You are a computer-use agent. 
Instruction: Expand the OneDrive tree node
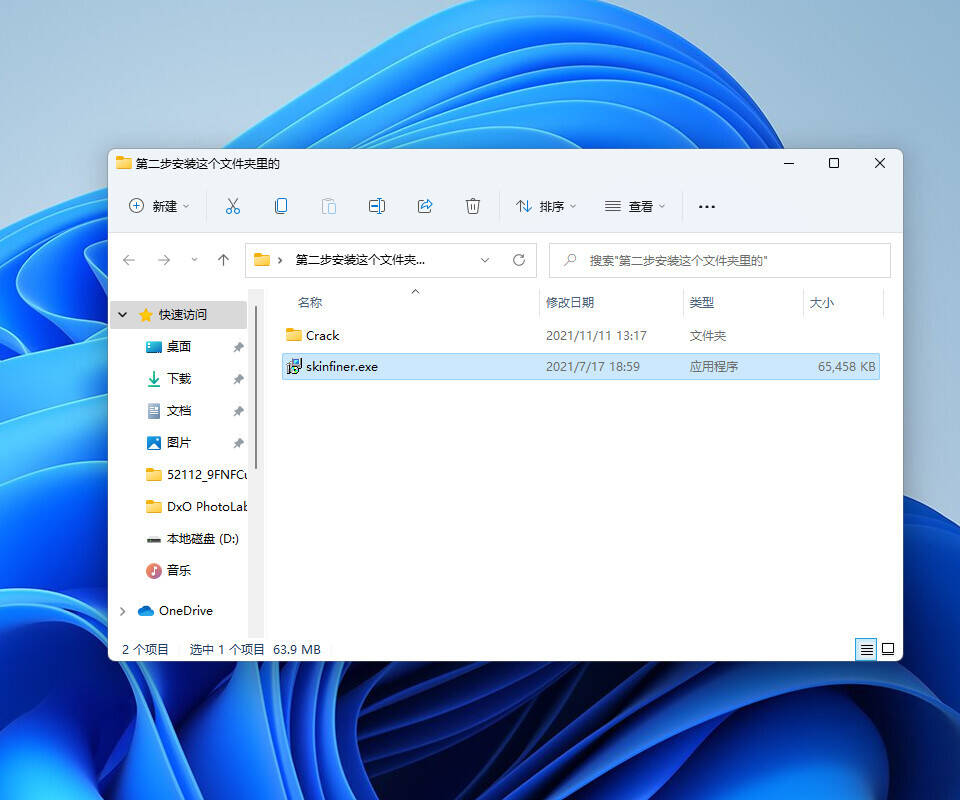(123, 611)
